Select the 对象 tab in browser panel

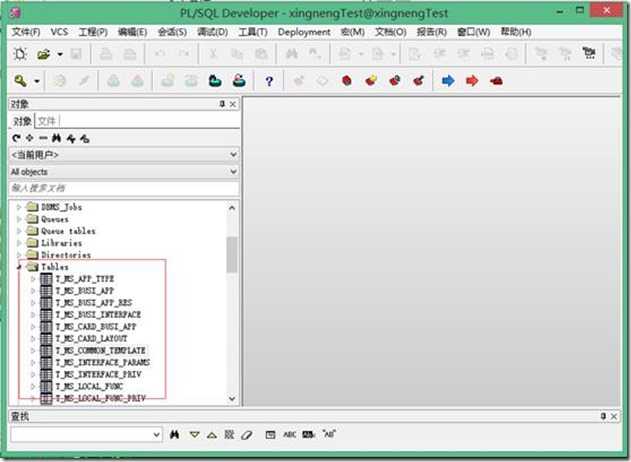click(22, 121)
